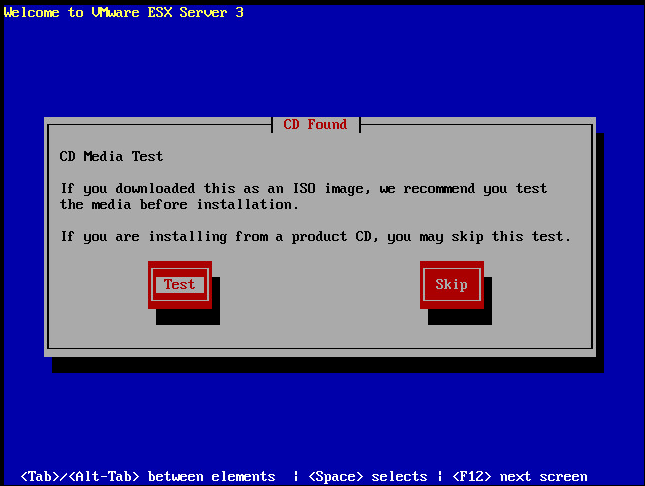This screenshot has width=645, height=486.
Task: Click the 'CD Media Test' heading
Action: (x=111, y=156)
